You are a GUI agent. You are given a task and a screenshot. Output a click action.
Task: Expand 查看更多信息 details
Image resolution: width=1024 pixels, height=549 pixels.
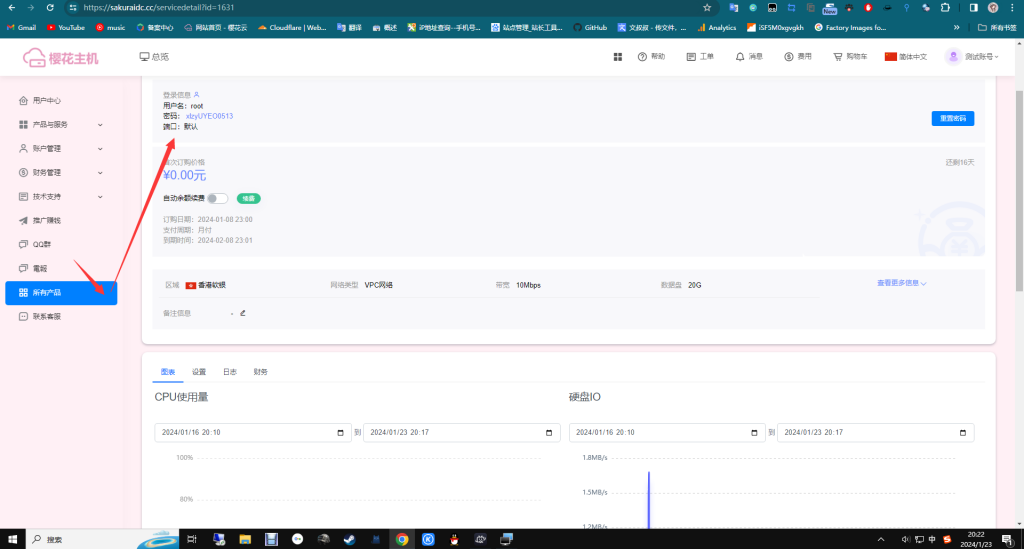902,283
